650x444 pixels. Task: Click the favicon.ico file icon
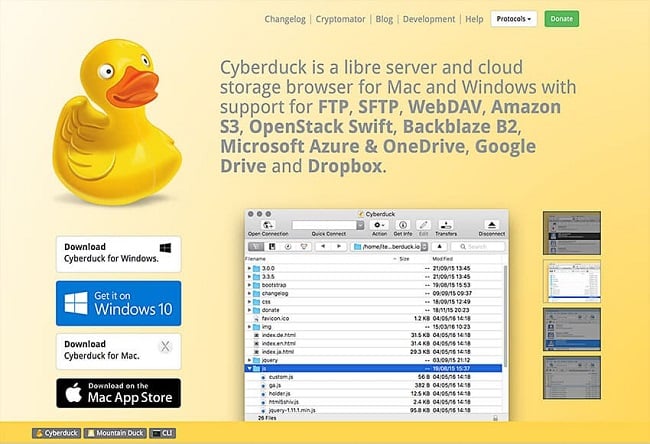click(x=257, y=318)
